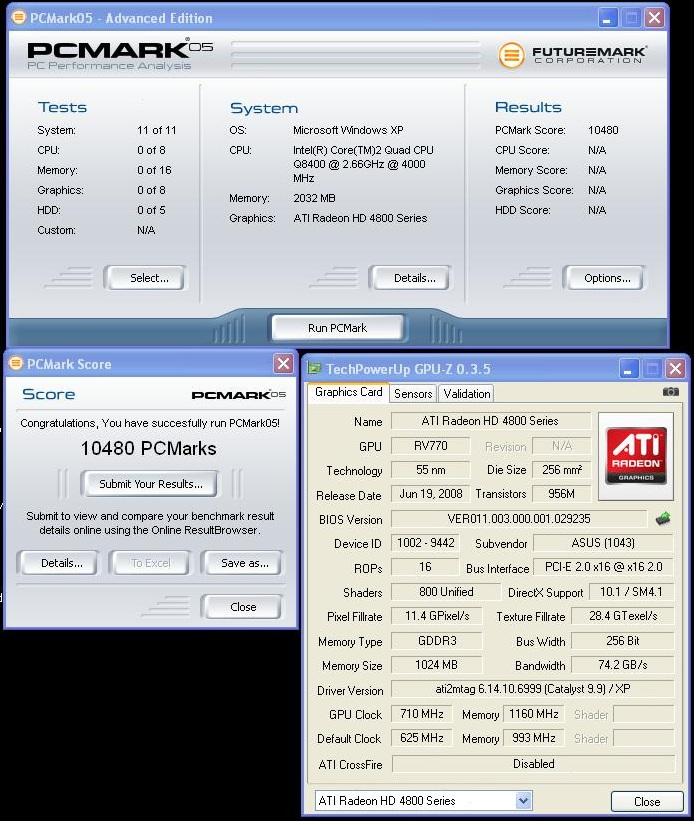Click the Device ID 1002 - 9442 field

425,544
